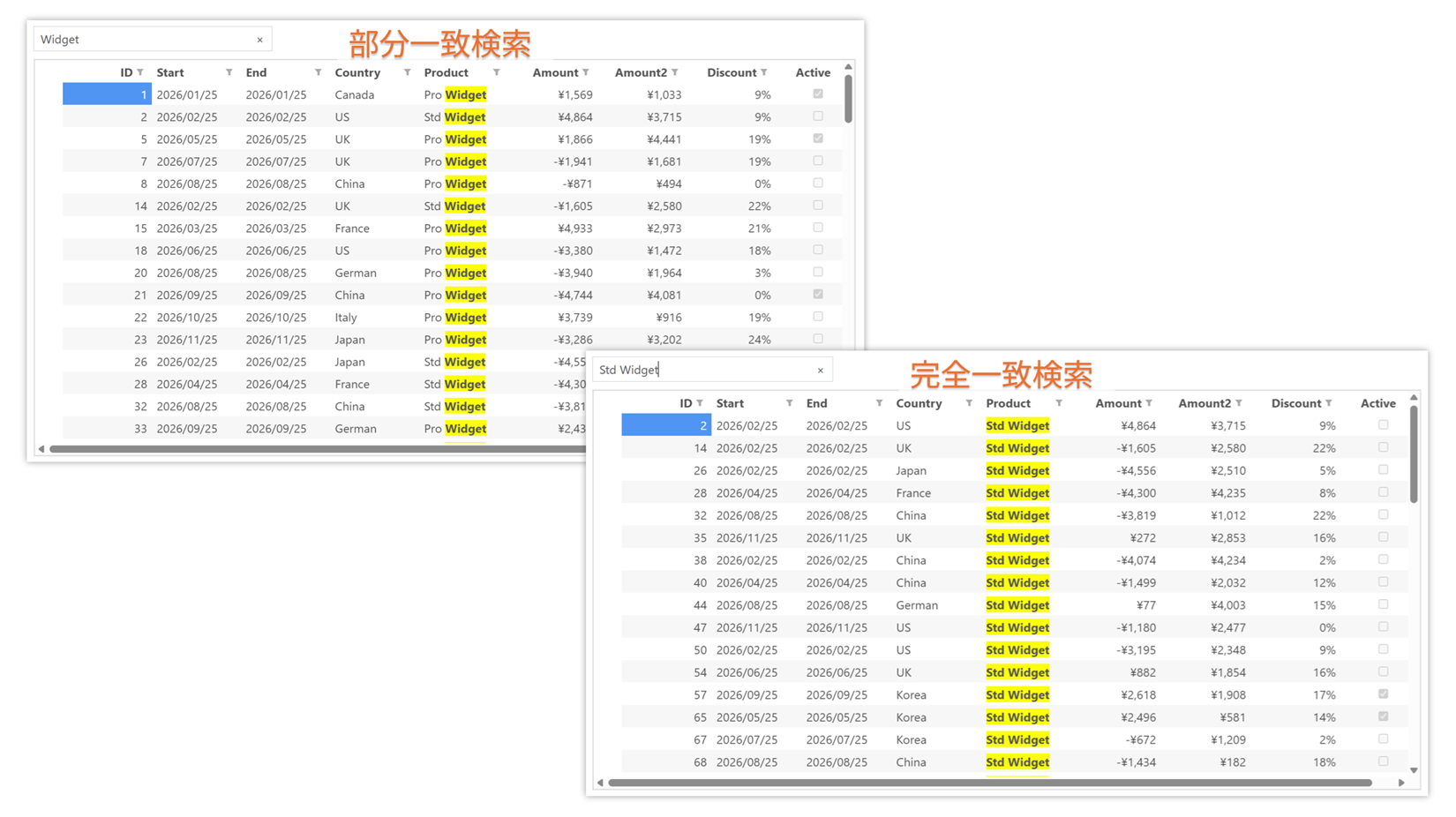Screen dimensions: 1456x817
Task: Click ID filter icon in Widget search grid
Action: 140,72
